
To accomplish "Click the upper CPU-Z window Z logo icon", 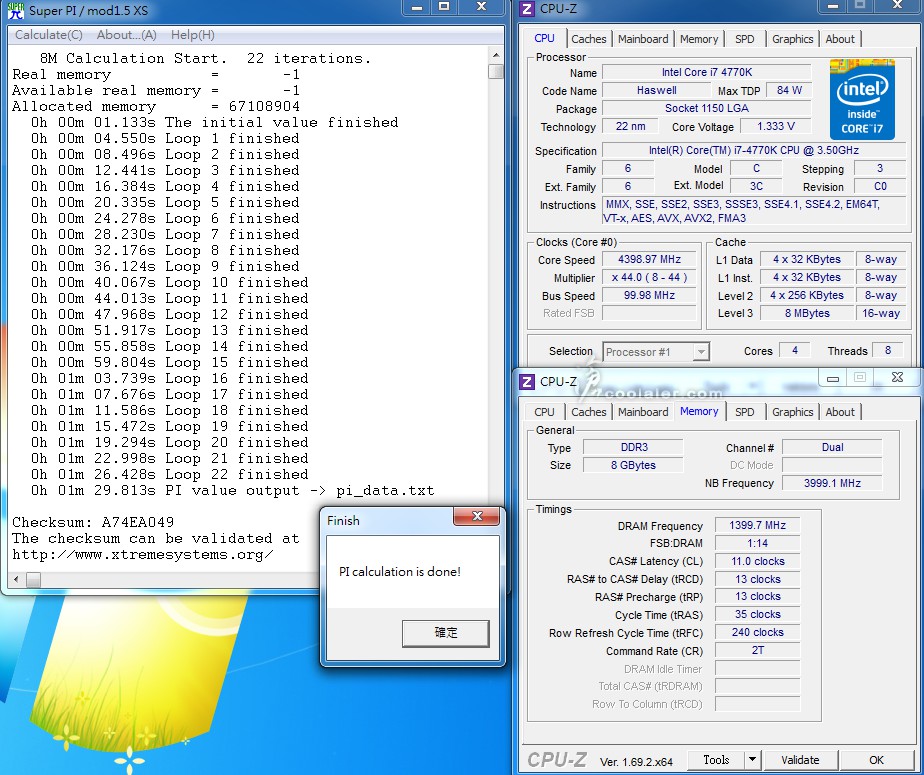I will [527, 9].
